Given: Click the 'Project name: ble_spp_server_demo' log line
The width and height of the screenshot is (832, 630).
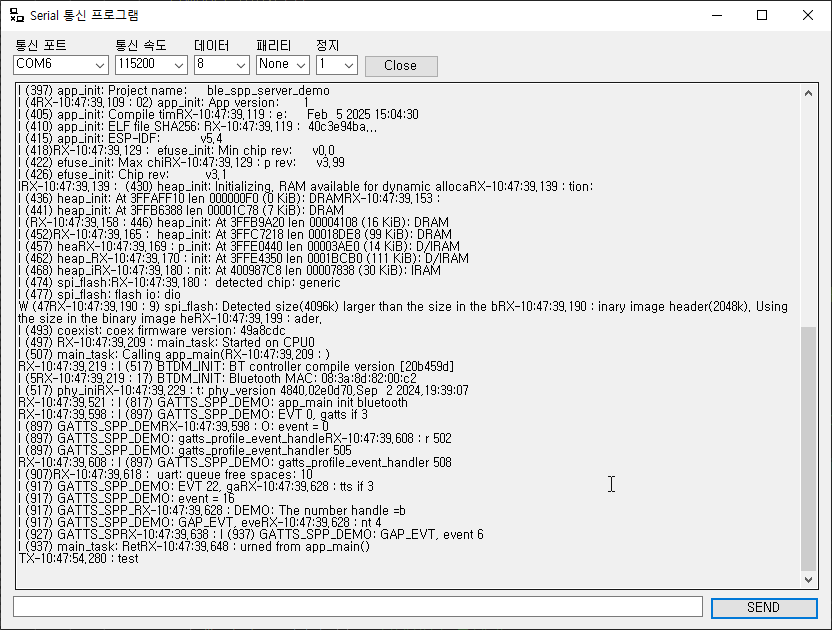Looking at the screenshot, I should click(174, 91).
